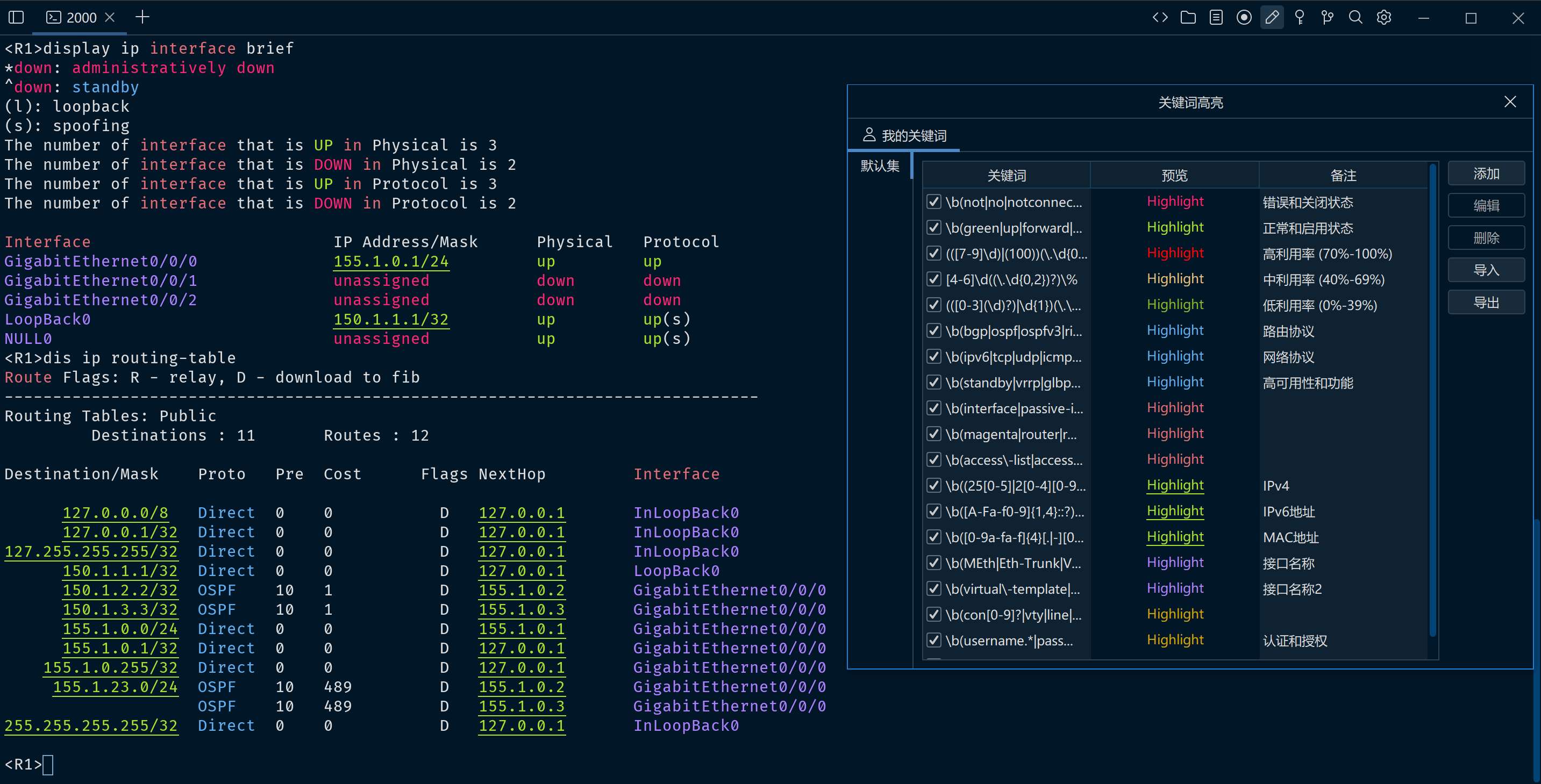
Task: Click the key-shaped toolbar icon
Action: click(x=1300, y=17)
